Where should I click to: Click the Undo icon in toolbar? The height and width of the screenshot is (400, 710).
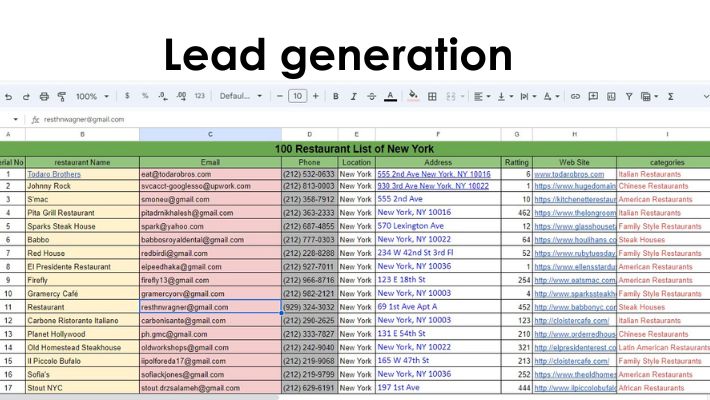coord(9,97)
